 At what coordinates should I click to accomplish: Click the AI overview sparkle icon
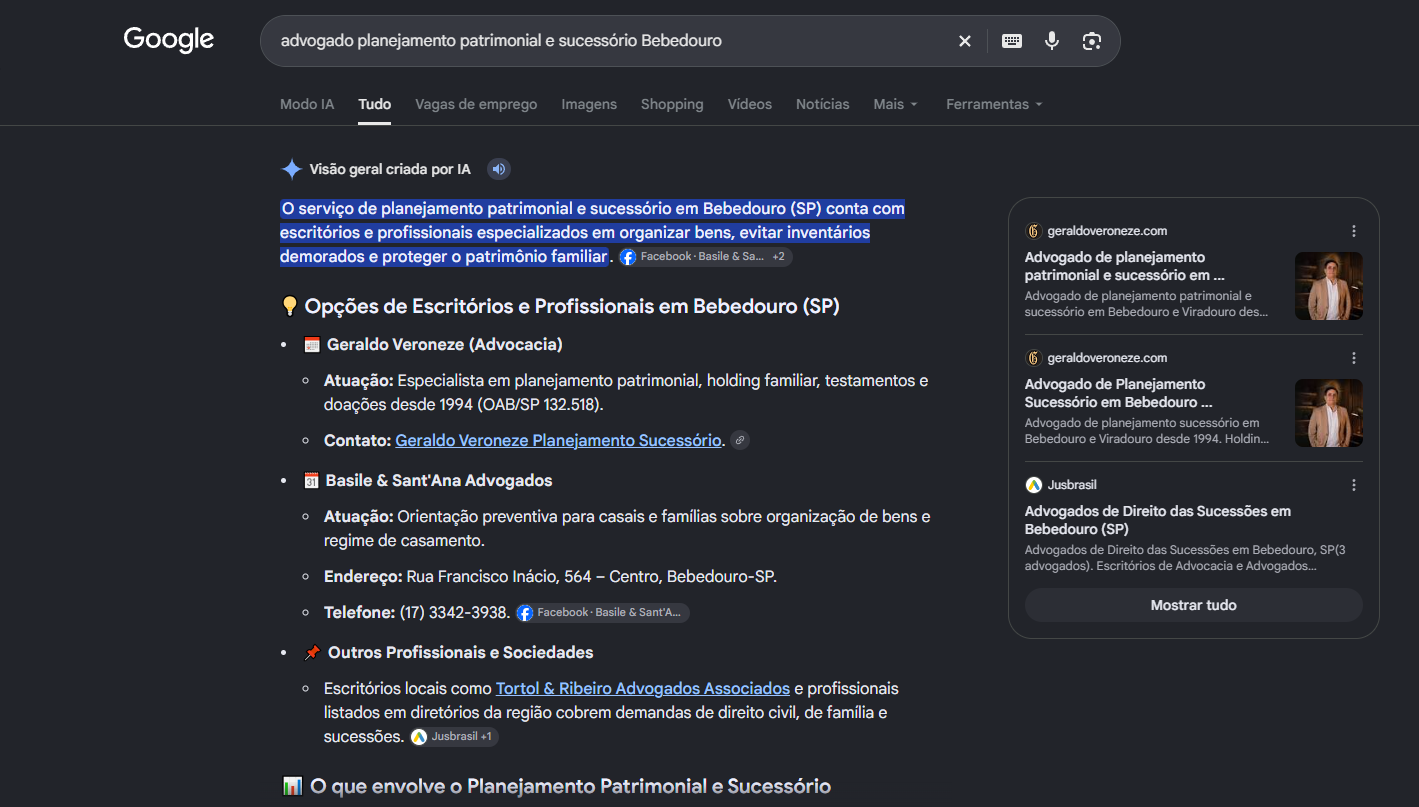tap(291, 169)
